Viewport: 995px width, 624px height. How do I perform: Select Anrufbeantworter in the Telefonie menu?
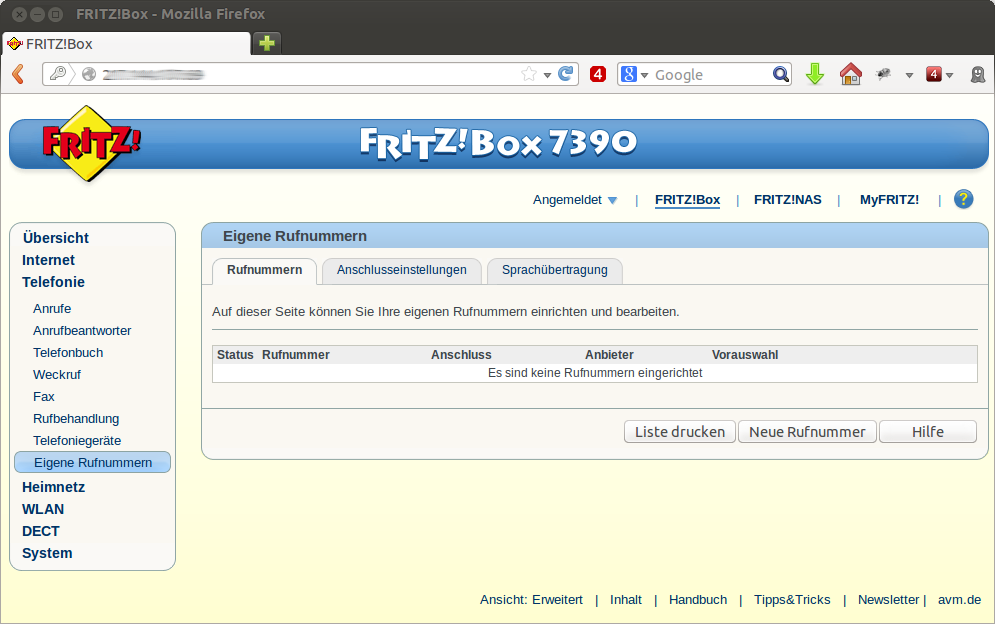[x=82, y=331]
